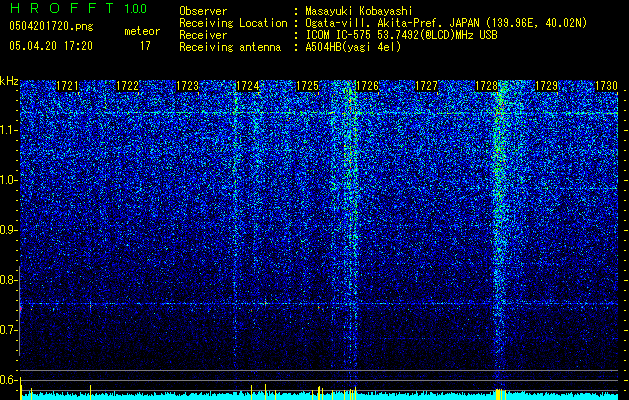Click the 1723 time marker
Viewport: 629px width, 400px height.
(x=187, y=86)
